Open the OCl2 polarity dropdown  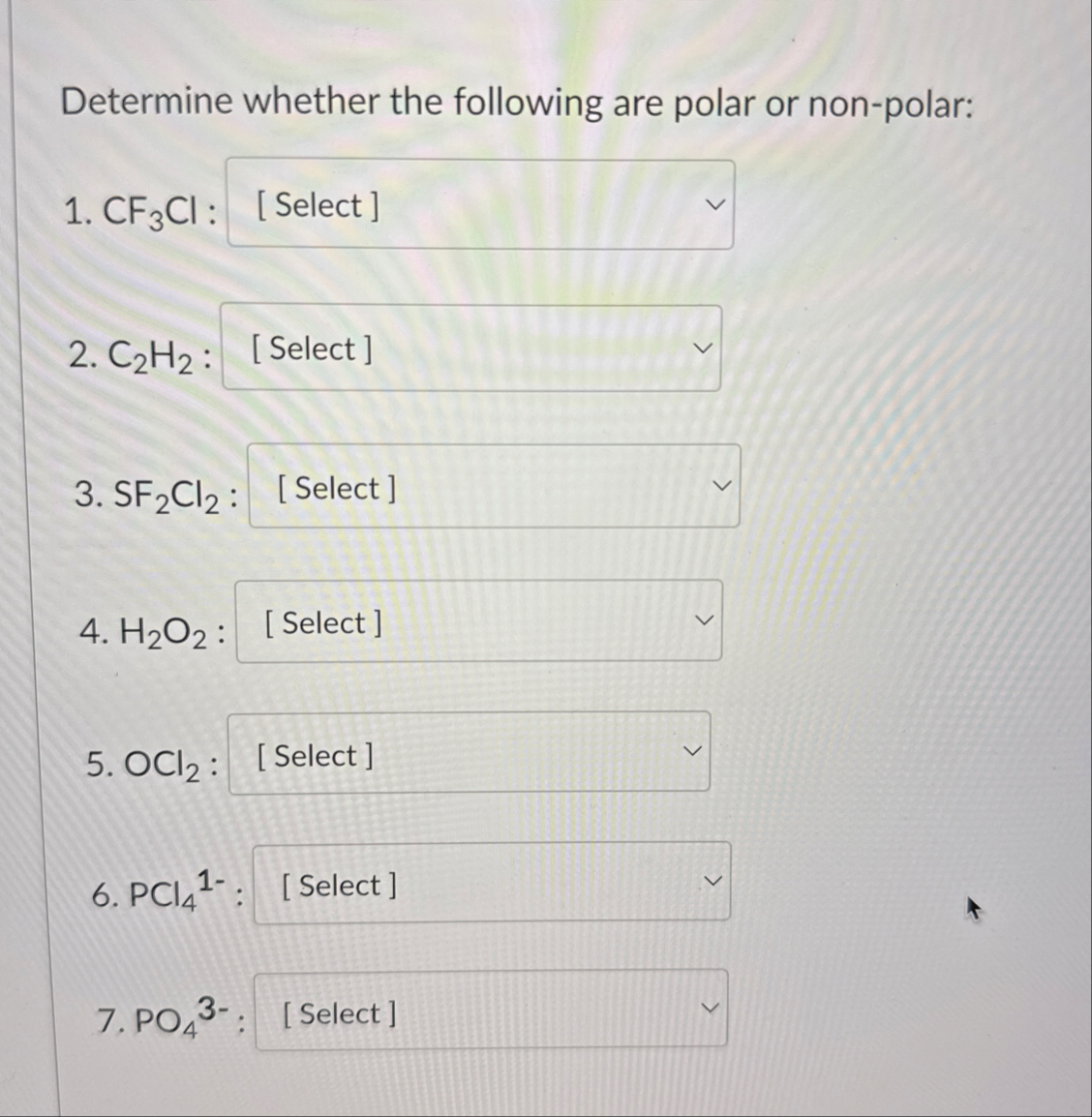coord(468,753)
